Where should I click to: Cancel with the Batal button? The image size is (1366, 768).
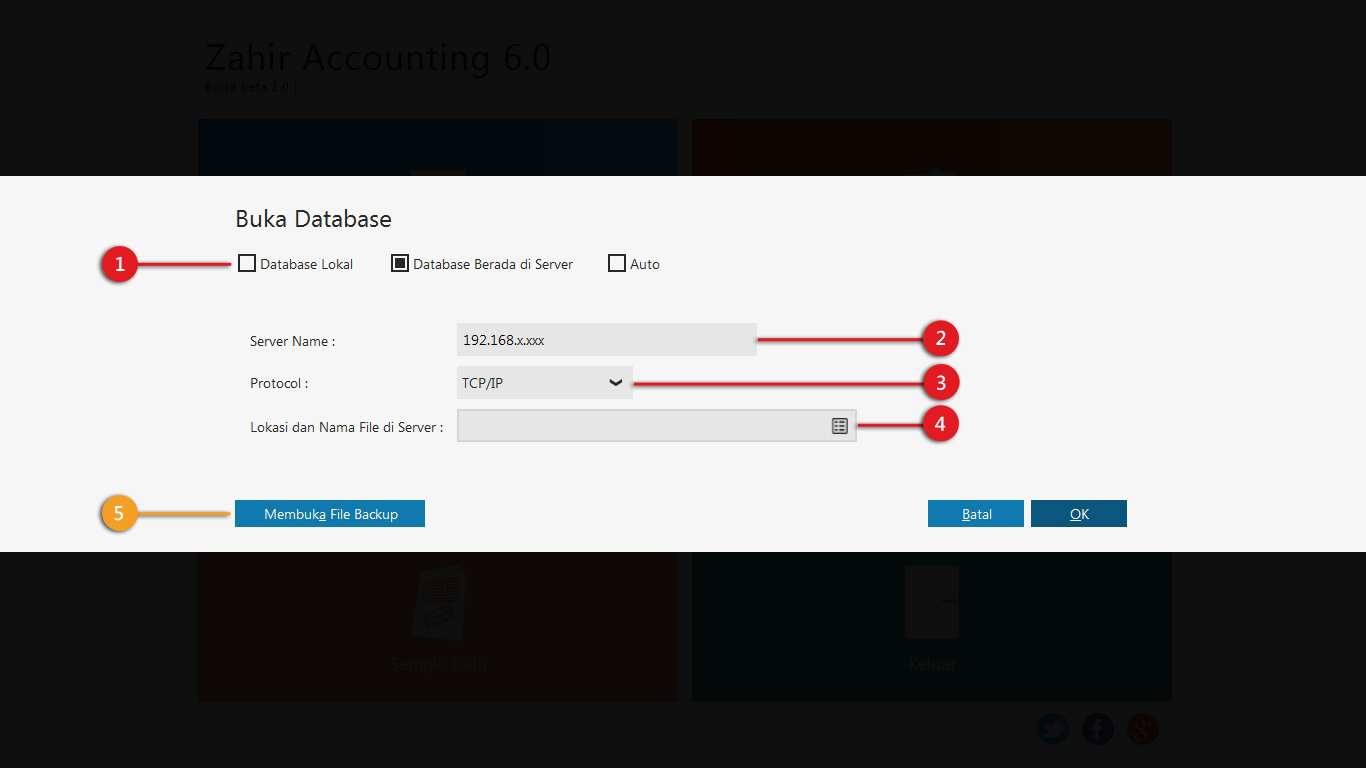[x=976, y=514]
